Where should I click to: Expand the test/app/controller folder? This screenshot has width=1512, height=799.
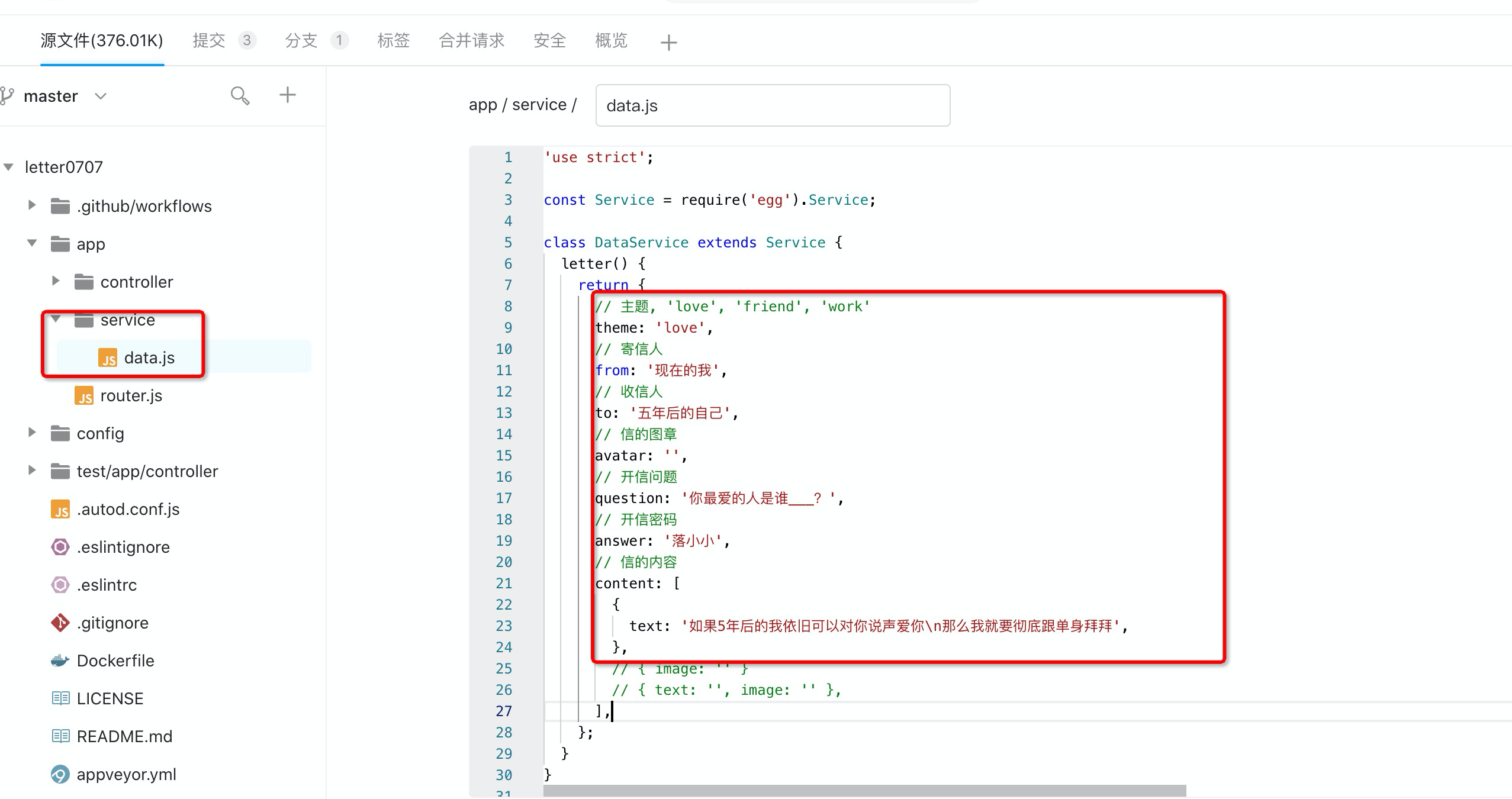point(32,471)
